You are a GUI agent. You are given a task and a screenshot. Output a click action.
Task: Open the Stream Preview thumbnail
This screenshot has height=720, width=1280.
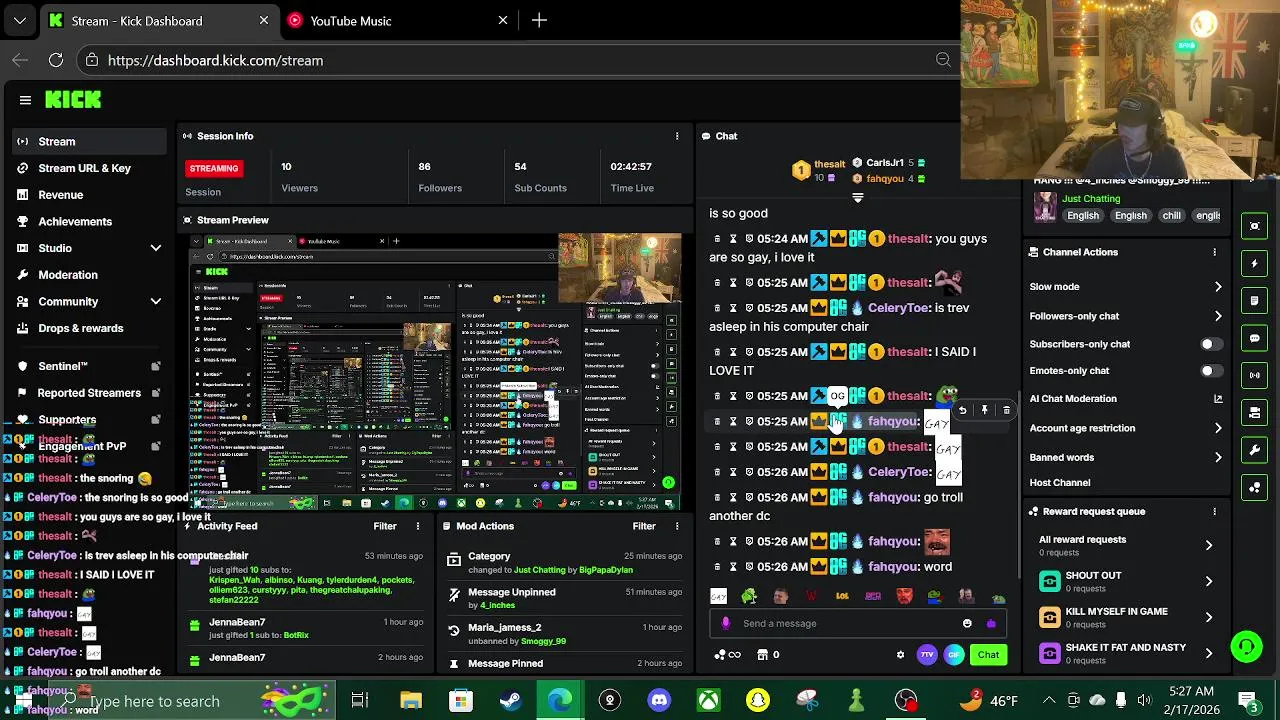436,371
